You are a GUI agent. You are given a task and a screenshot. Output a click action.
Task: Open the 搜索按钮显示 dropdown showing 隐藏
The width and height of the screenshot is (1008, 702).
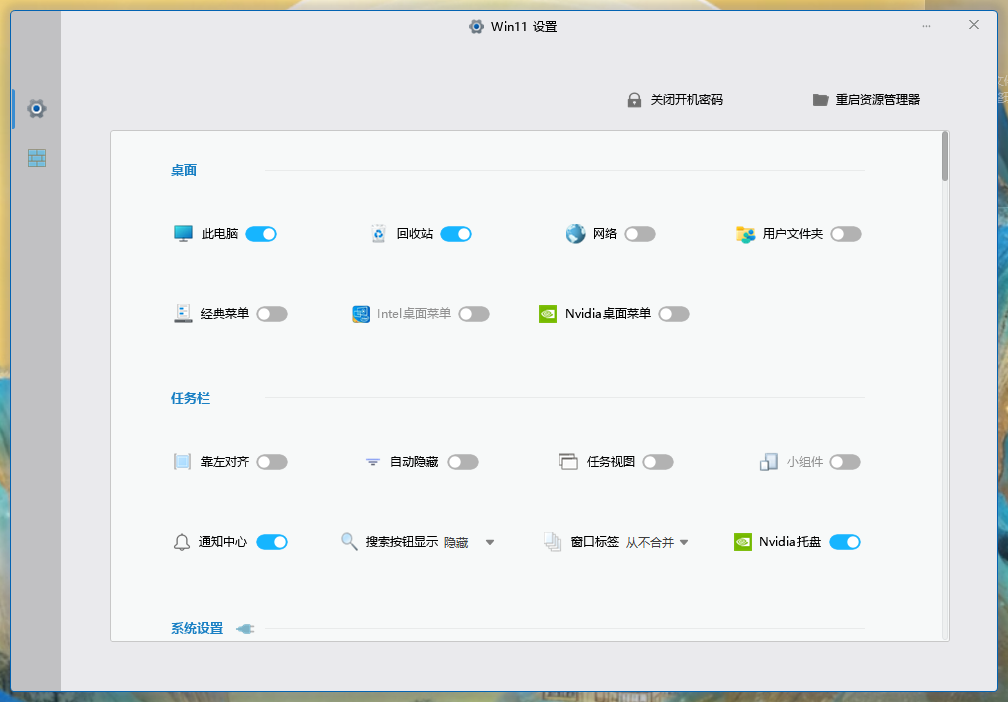point(490,541)
